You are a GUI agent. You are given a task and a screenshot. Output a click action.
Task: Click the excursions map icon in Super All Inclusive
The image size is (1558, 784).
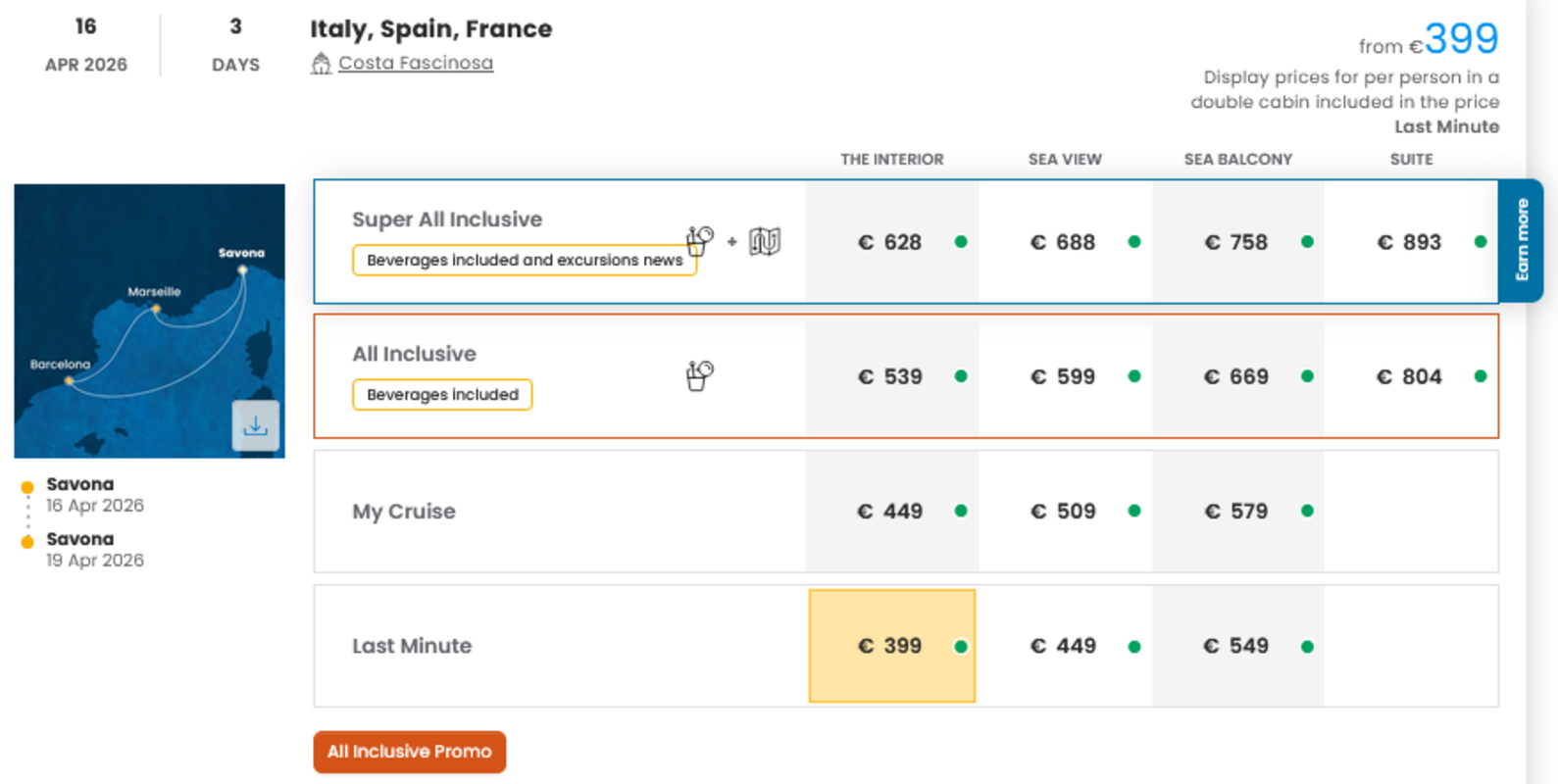pos(765,241)
